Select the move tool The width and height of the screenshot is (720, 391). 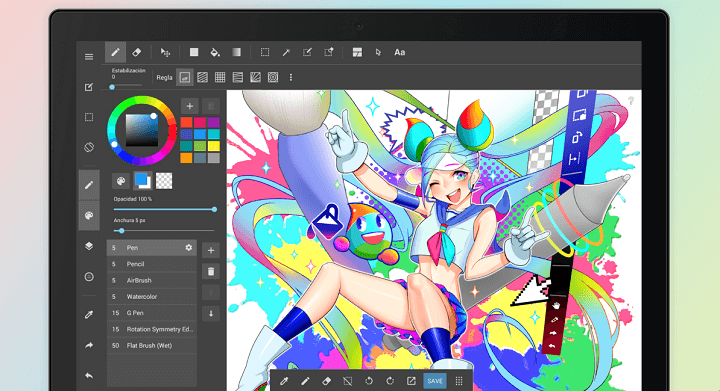pos(165,52)
